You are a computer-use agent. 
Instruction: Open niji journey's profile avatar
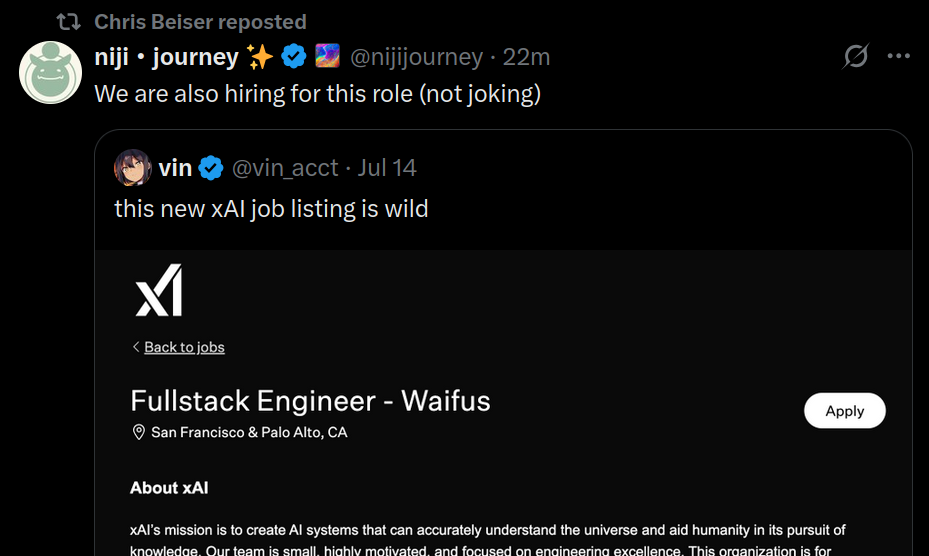click(x=51, y=73)
